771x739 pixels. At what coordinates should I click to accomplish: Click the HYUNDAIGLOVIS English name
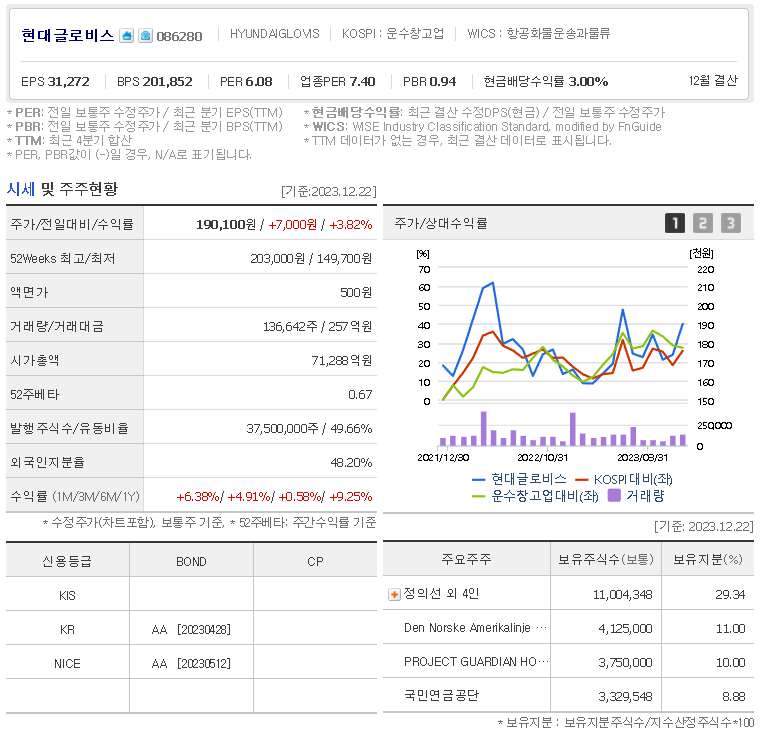[274, 34]
